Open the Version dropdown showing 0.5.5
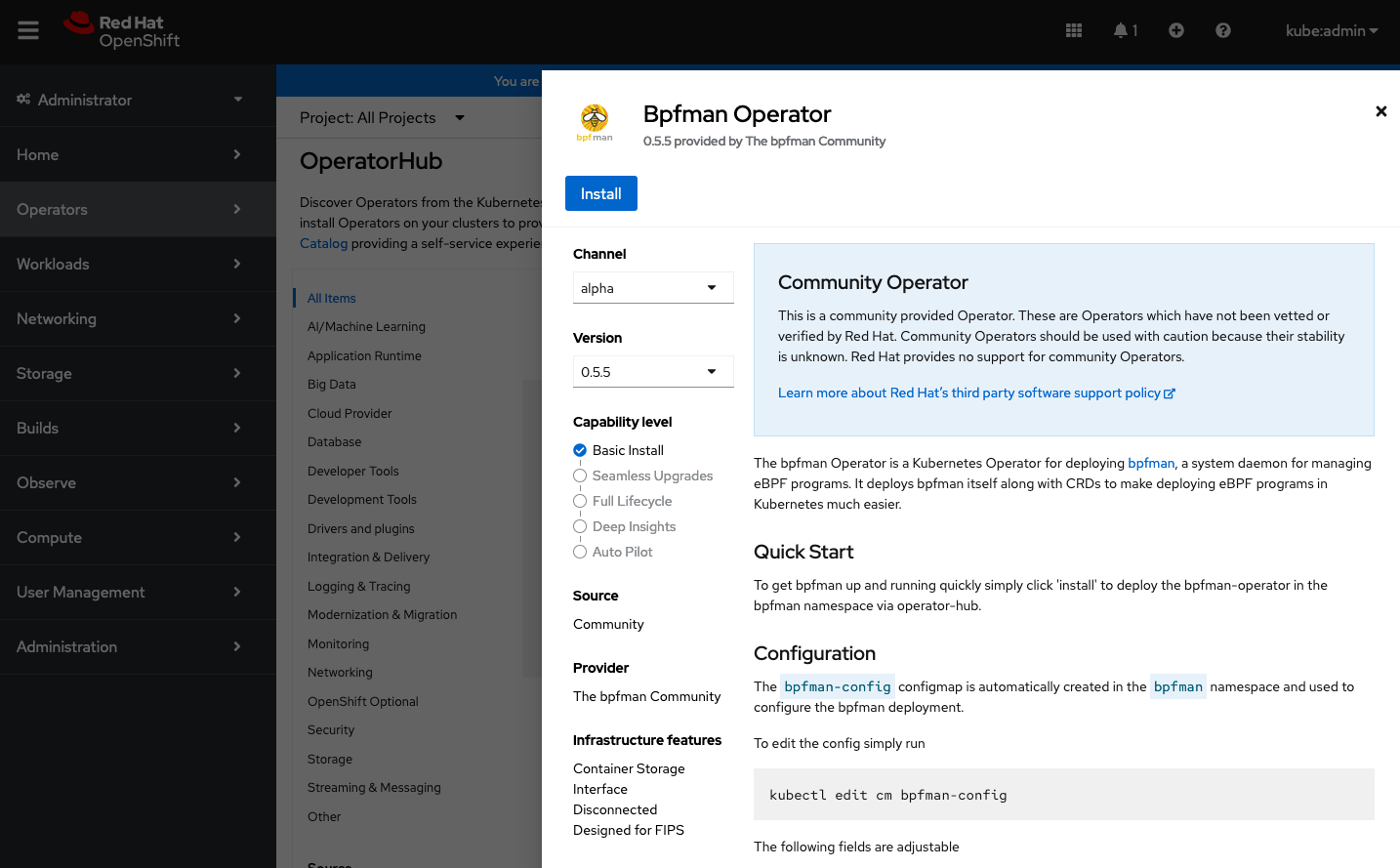Viewport: 1400px width, 868px height. pos(652,371)
